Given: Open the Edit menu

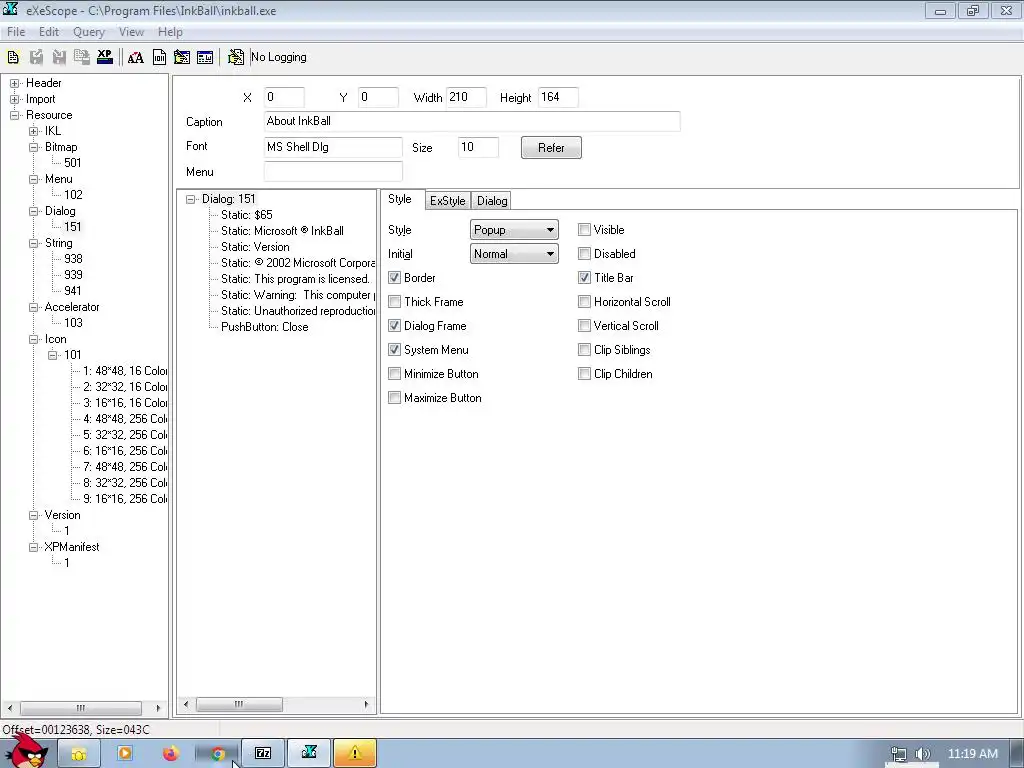Looking at the screenshot, I should [49, 32].
